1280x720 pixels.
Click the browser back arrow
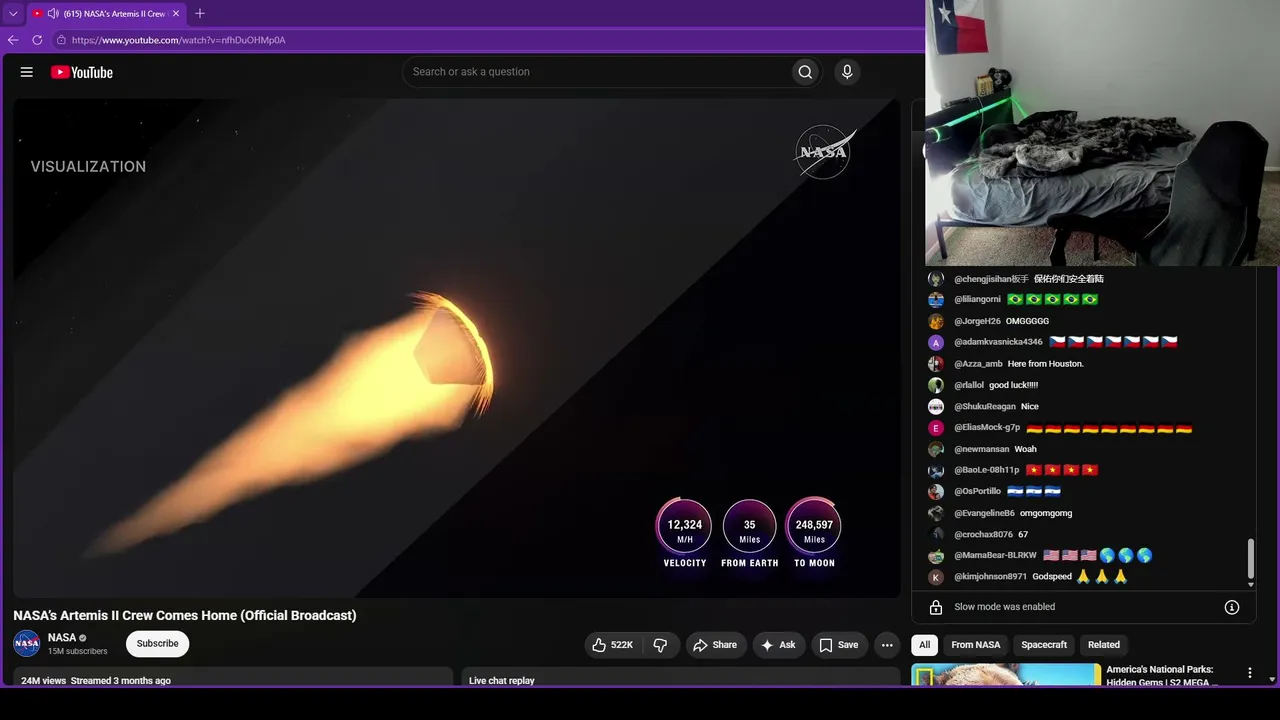click(x=13, y=40)
